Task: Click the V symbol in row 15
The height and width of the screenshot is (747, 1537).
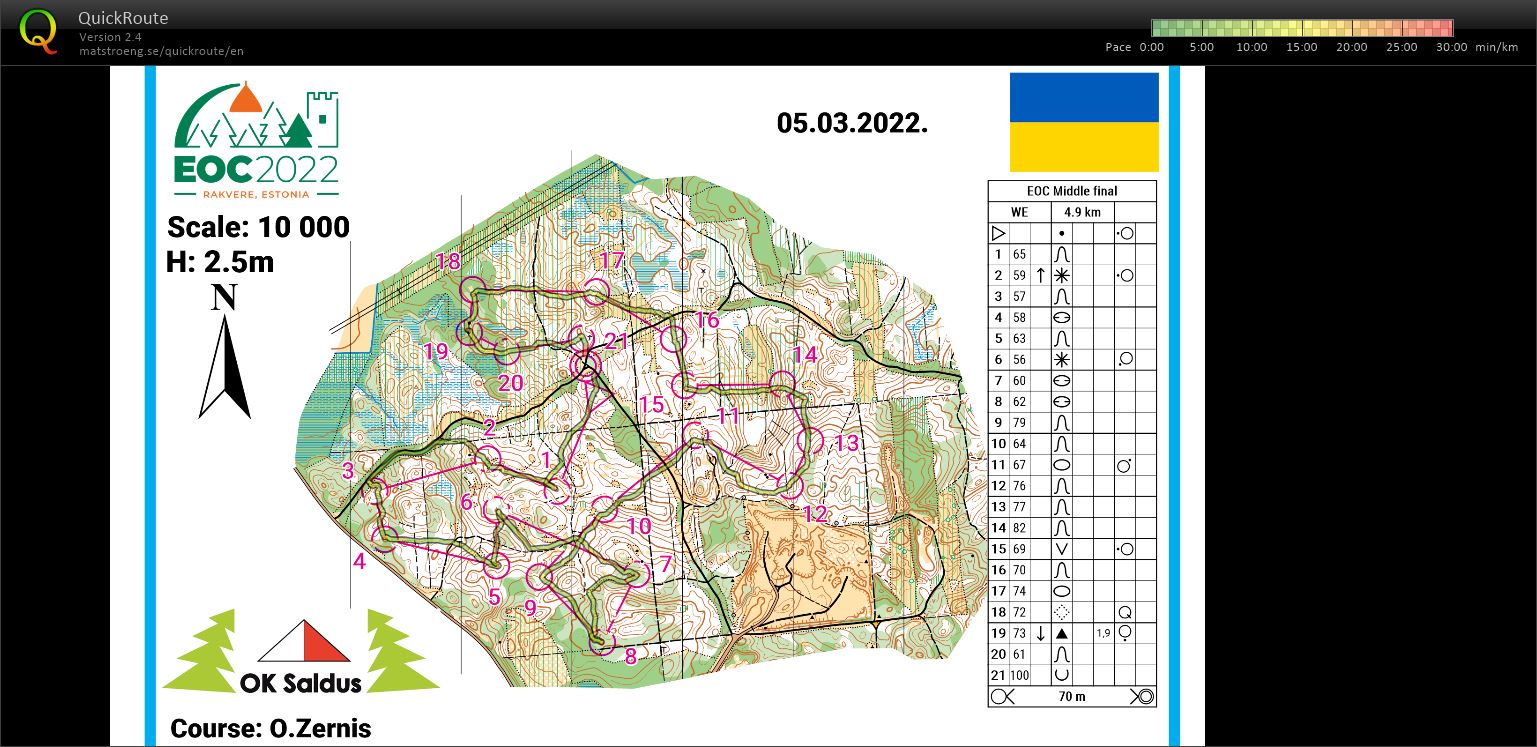Action: (1062, 549)
